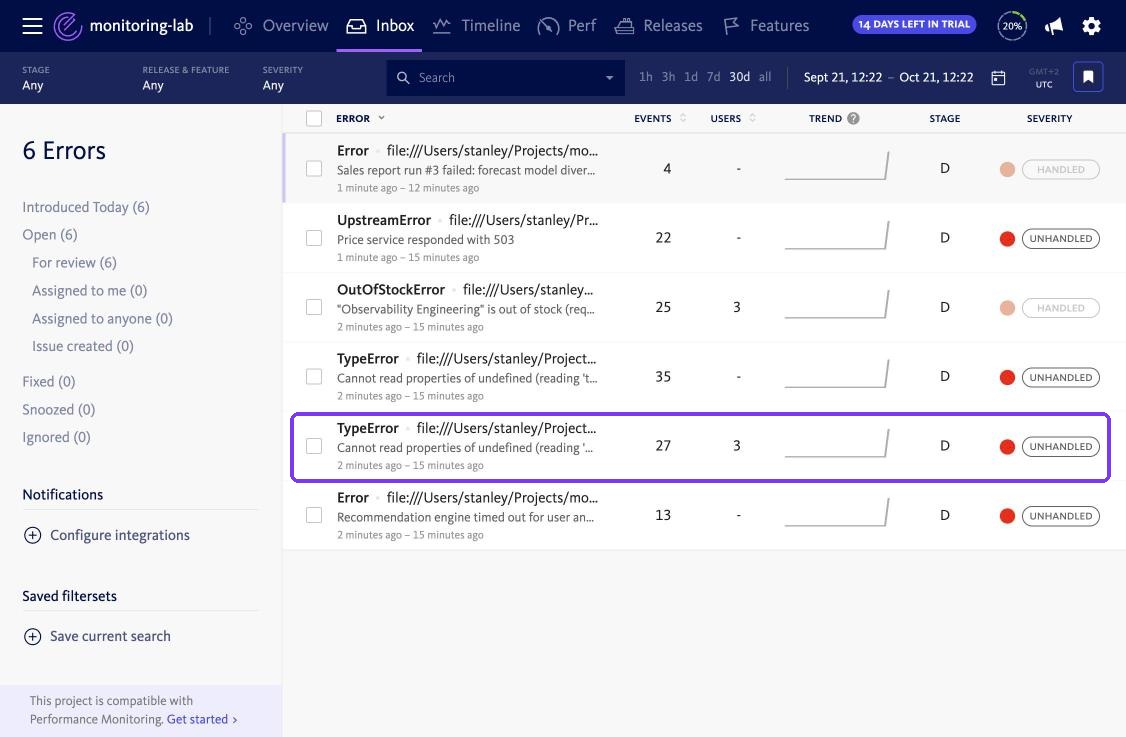Go to the Features tab
This screenshot has height=737, width=1126.
766,26
